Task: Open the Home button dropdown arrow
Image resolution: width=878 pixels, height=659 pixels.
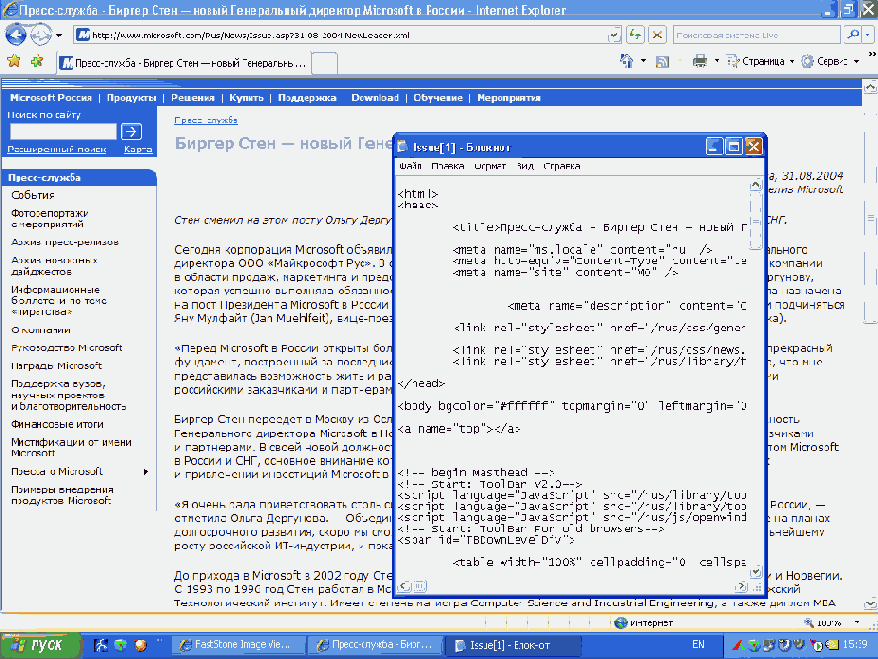Action: pyautogui.click(x=643, y=61)
